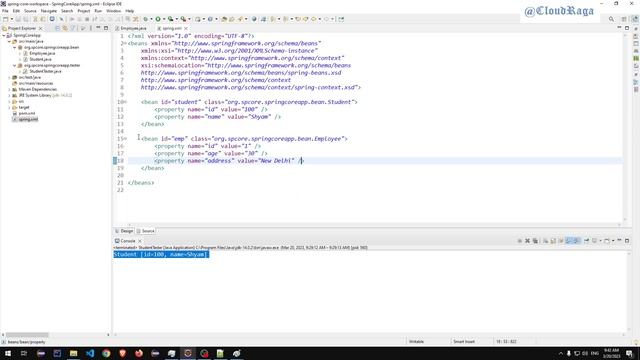Select spring.xml in Project Explorer

[28, 119]
